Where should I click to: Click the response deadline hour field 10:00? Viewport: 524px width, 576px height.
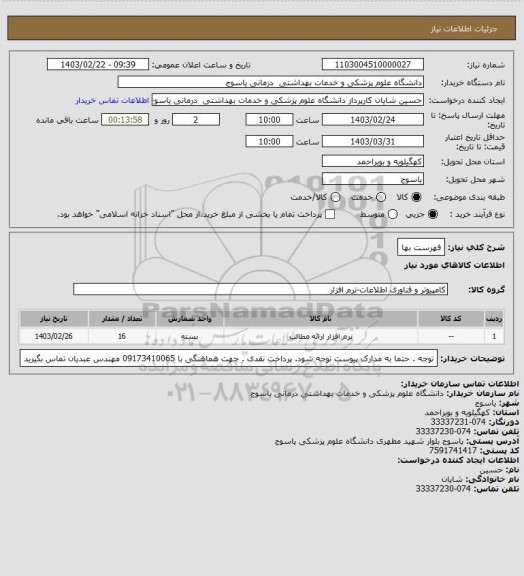click(269, 120)
